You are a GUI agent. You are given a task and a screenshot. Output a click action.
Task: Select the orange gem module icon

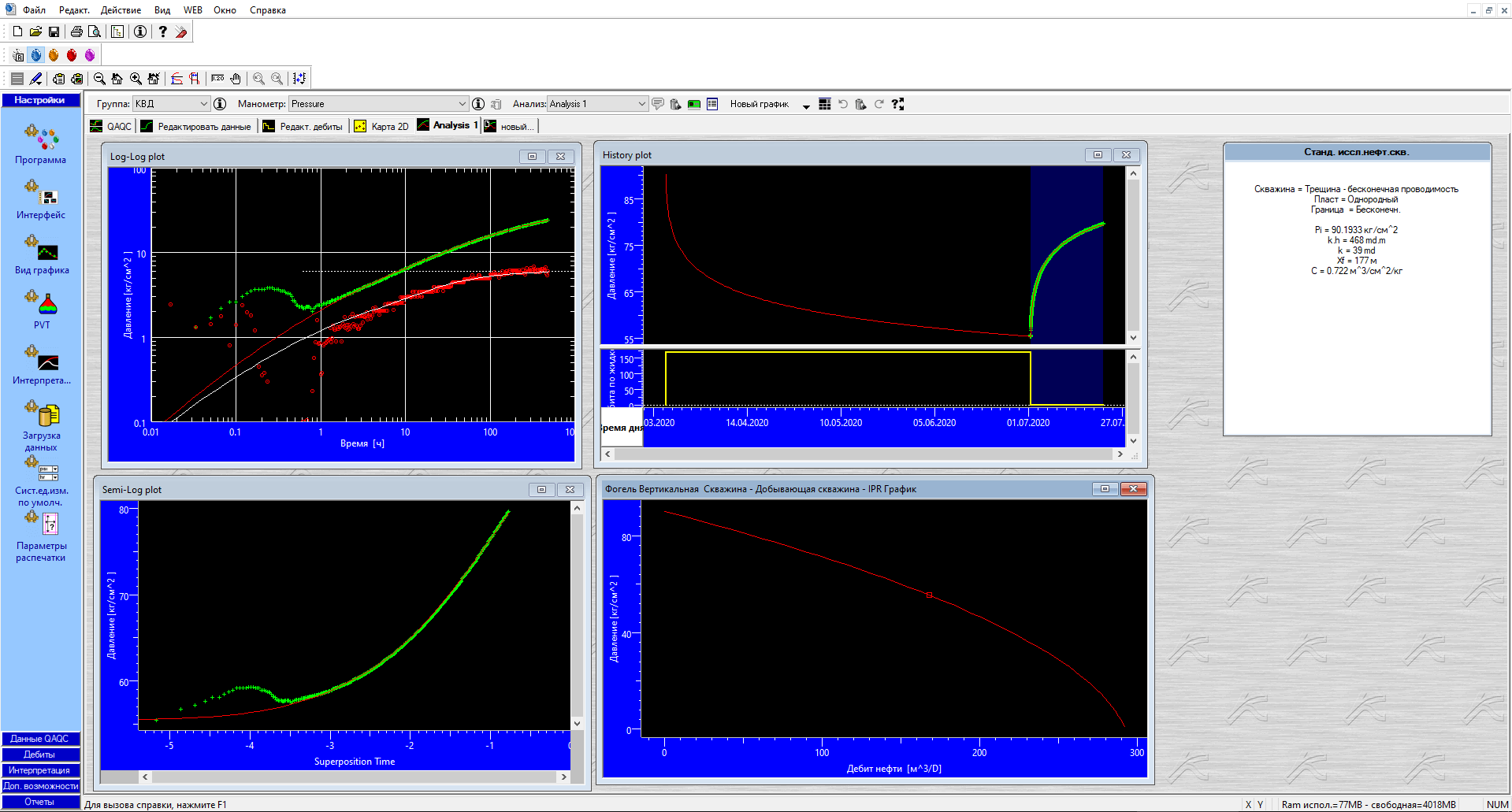tap(54, 55)
